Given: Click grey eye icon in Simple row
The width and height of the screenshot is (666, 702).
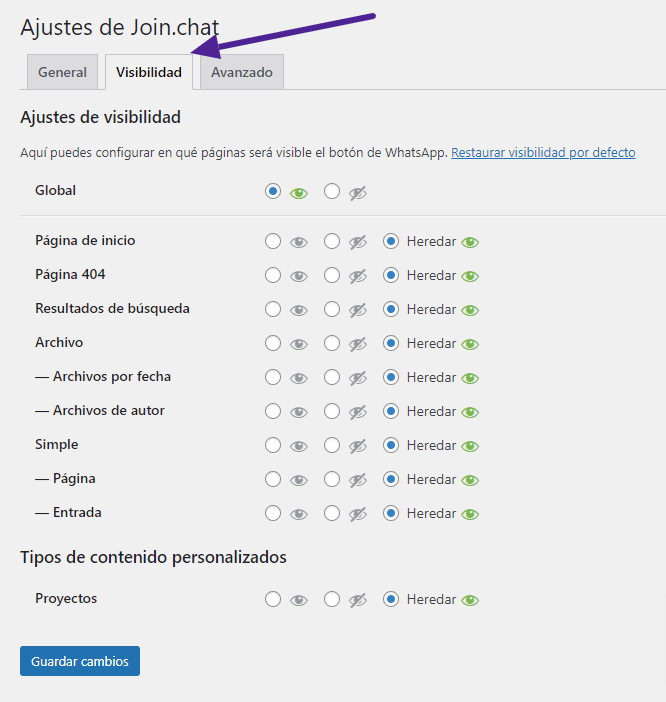Looking at the screenshot, I should coord(299,447).
